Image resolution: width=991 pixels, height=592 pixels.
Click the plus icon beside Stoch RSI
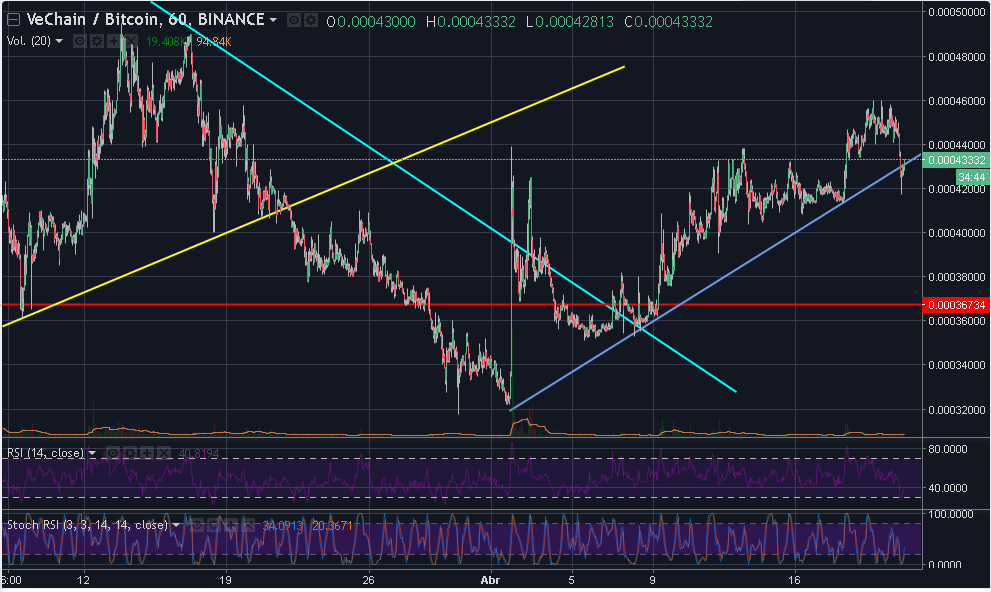(x=231, y=525)
